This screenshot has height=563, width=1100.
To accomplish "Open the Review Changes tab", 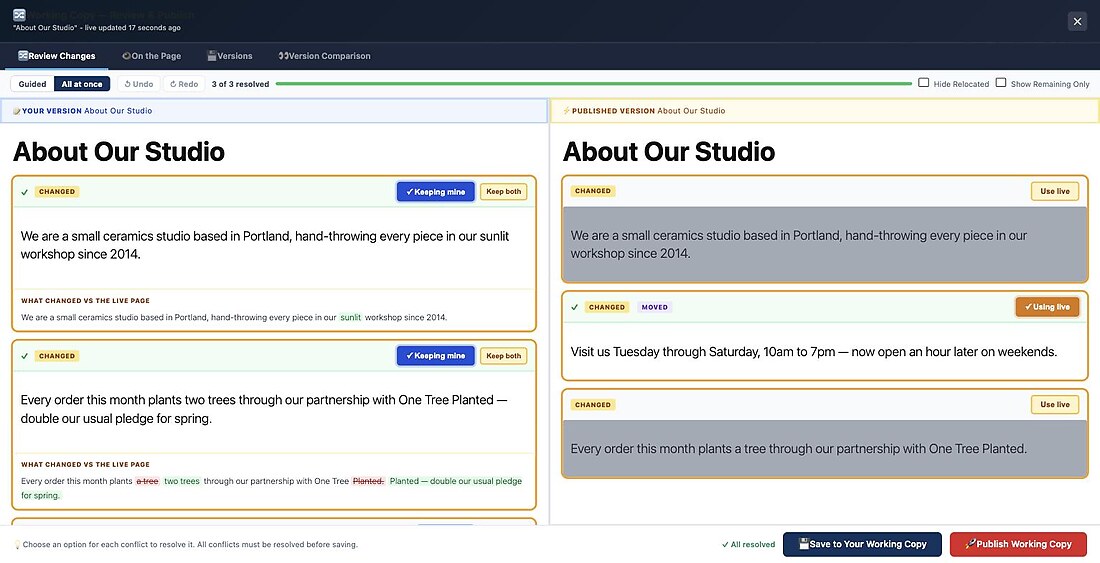I will click(57, 56).
